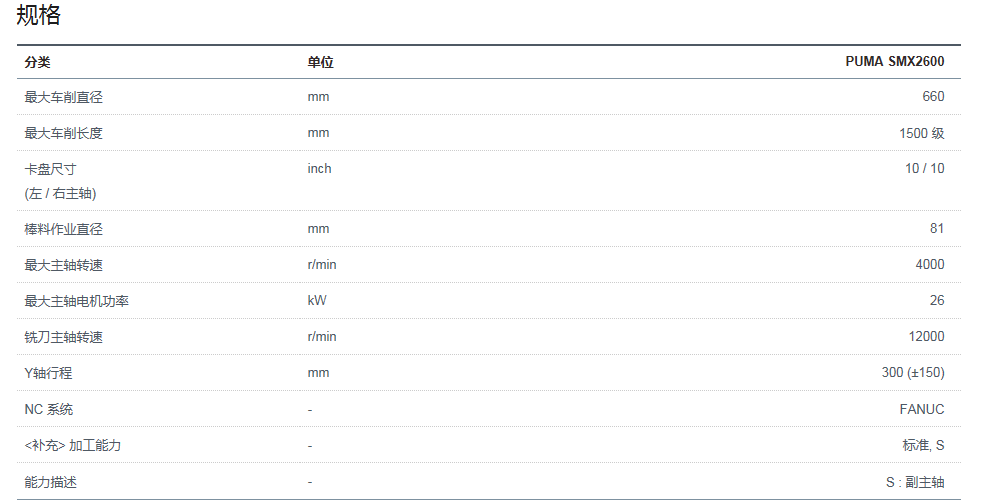Select the 分类 column header
The height and width of the screenshot is (504, 1000).
pos(38,62)
